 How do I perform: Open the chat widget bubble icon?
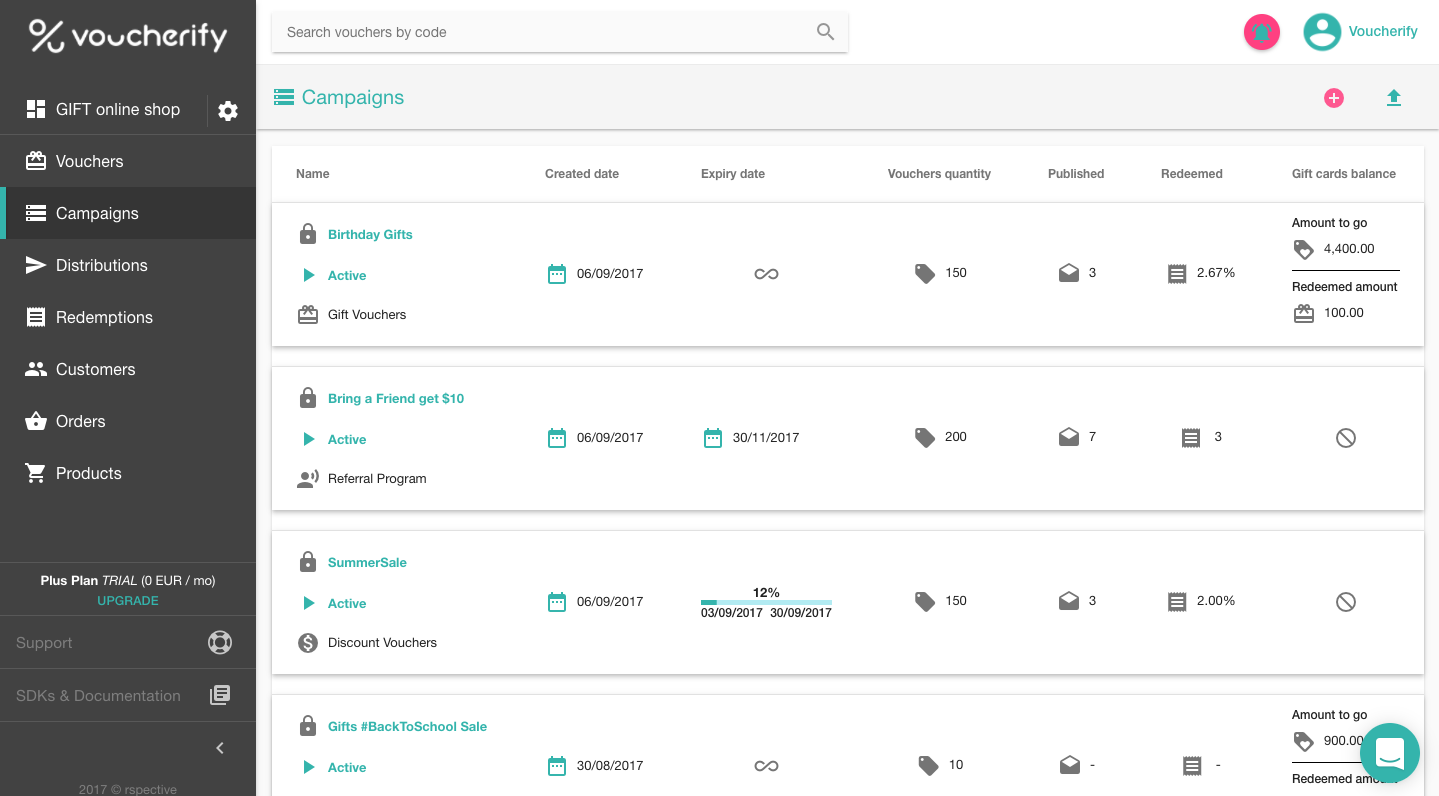tap(1390, 753)
